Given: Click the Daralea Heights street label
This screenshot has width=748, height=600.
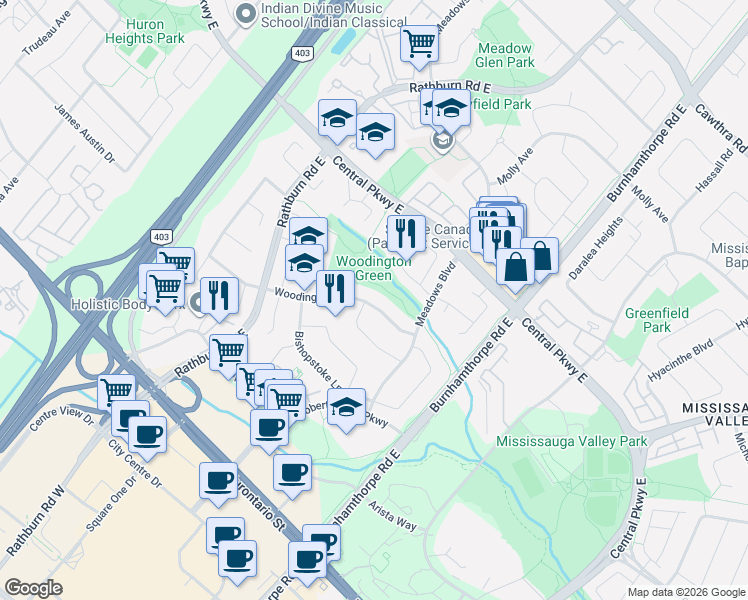Looking at the screenshot, I should [595, 248].
